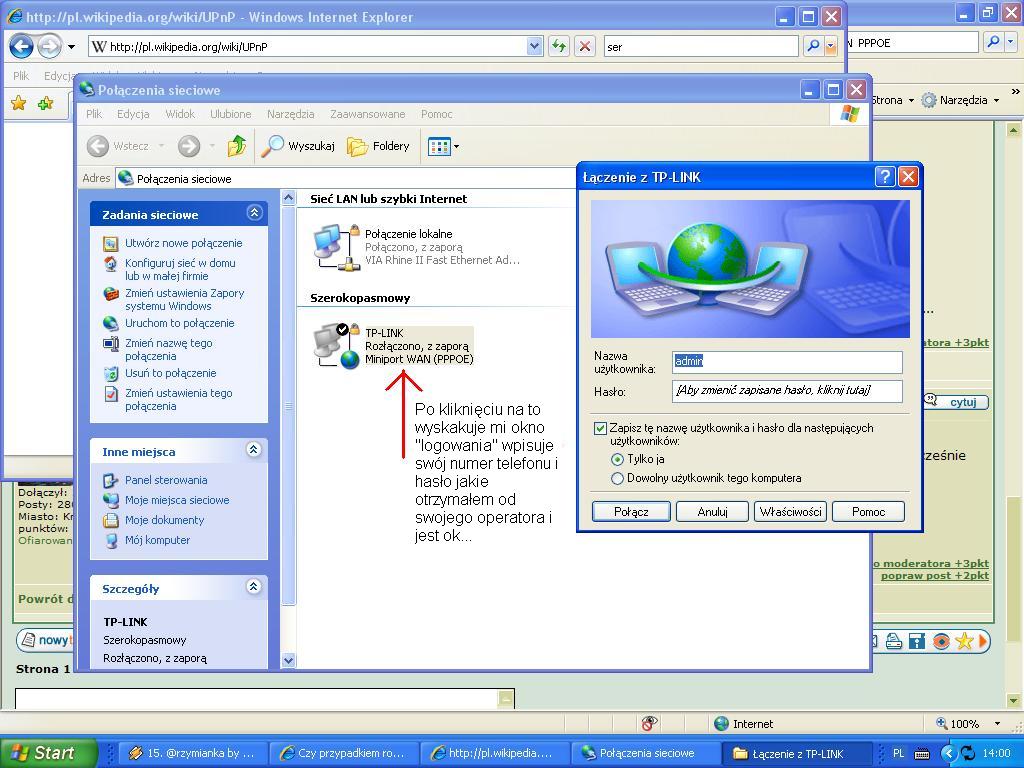Viewport: 1024px width, 768px height.
Task: Click the Up folder icon in toolbar
Action: click(x=236, y=146)
